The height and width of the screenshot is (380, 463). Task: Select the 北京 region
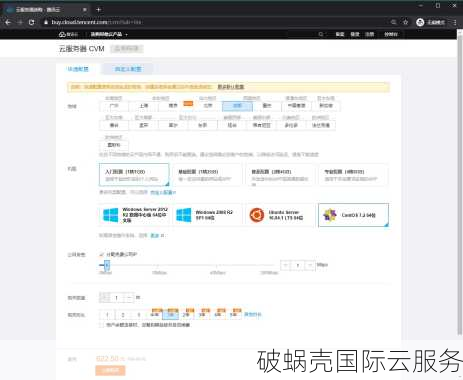click(x=208, y=106)
